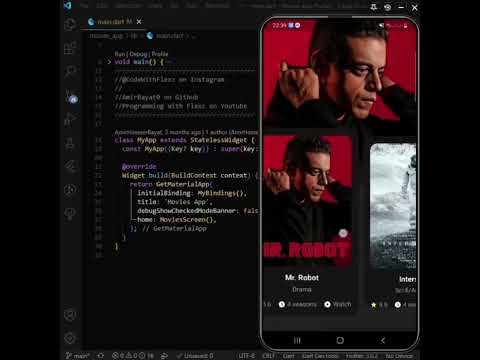Click the MyBindings() call in code

tap(221, 193)
